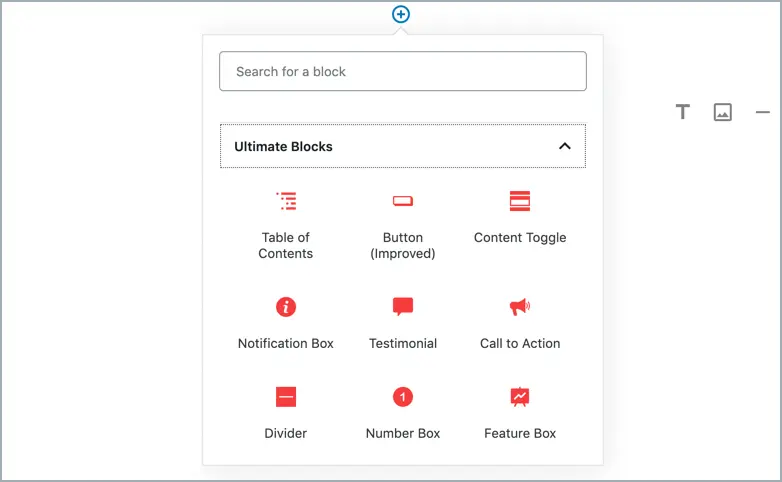This screenshot has width=782, height=482.
Task: Add the Feature Box chart icon
Action: tap(520, 397)
